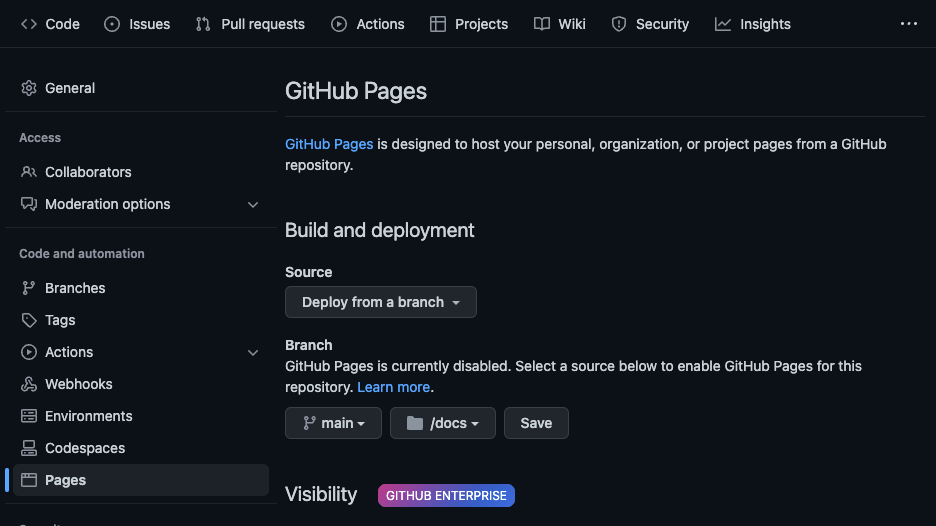This screenshot has height=526, width=936.
Task: Expand the Moderation options chevron
Action: coord(253,205)
